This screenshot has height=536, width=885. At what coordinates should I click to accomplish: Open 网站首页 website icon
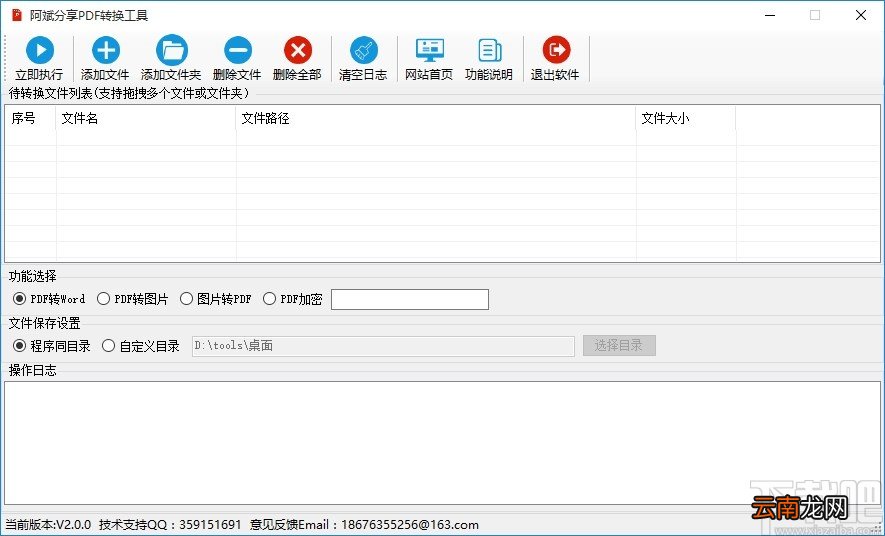tap(430, 50)
